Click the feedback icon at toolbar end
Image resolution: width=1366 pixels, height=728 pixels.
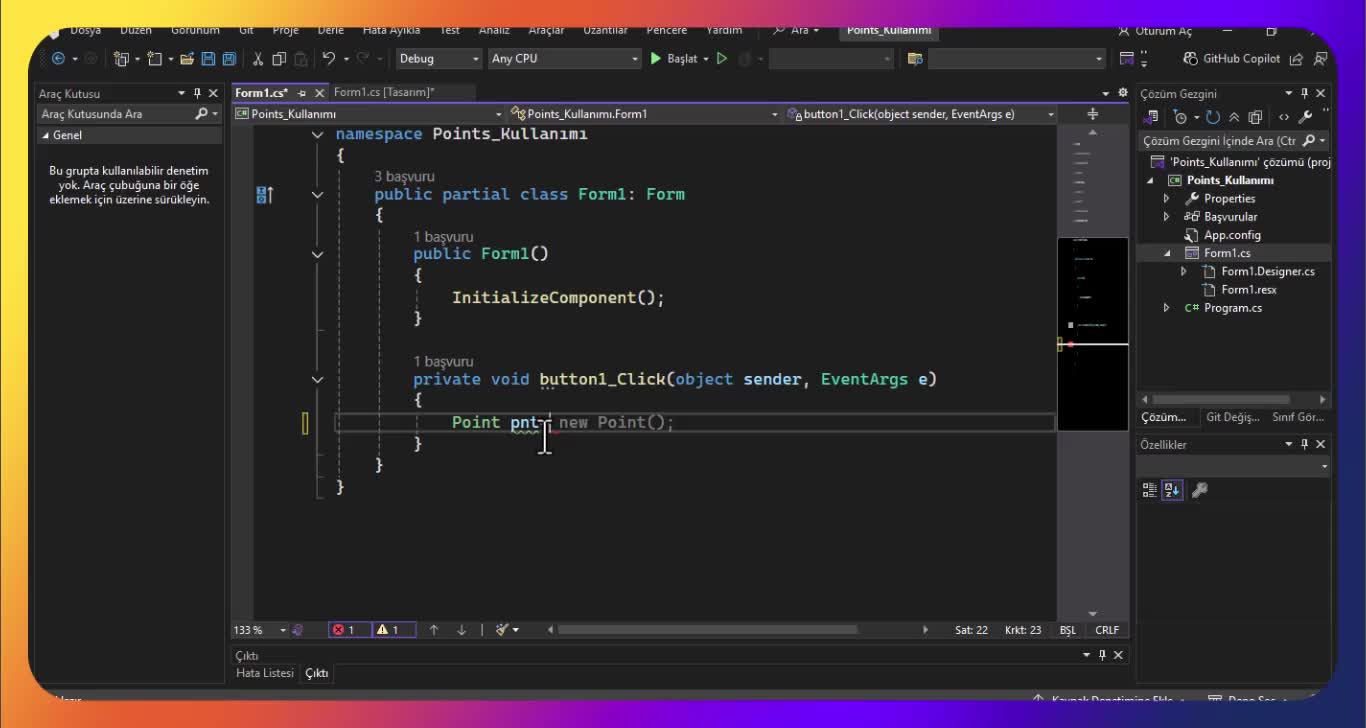coord(1320,59)
